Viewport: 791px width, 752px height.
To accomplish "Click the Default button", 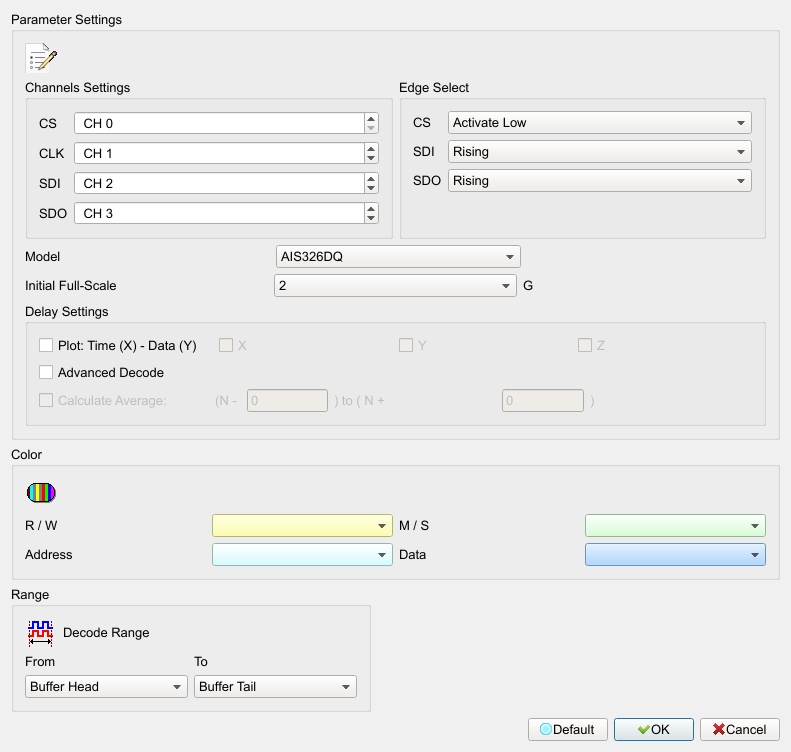I will (568, 729).
